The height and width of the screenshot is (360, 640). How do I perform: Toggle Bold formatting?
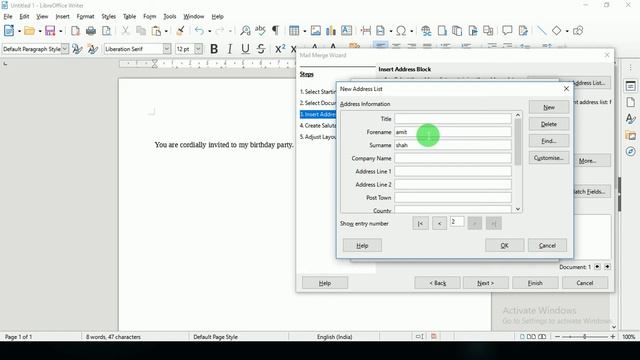pyautogui.click(x=214, y=49)
